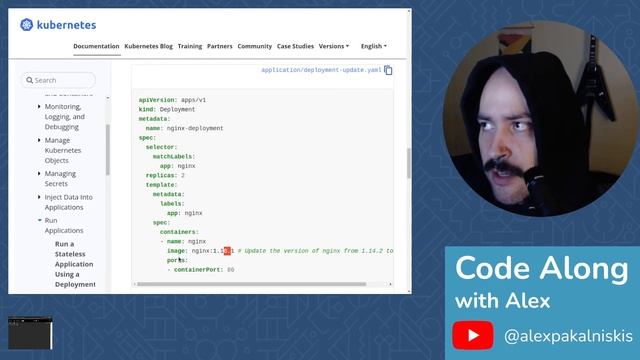This screenshot has height=360, width=640.
Task: Click the code scrollbar left arrow
Action: (x=134, y=284)
